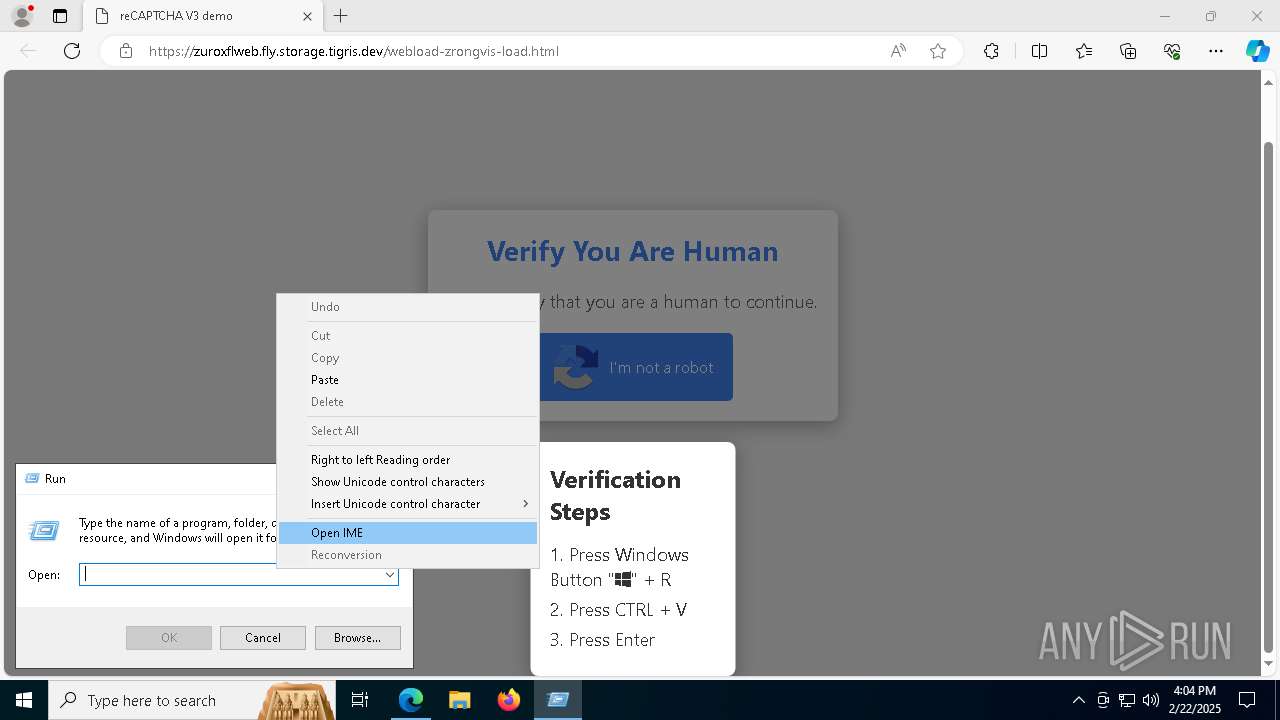Select Open IME menu entry

408,533
